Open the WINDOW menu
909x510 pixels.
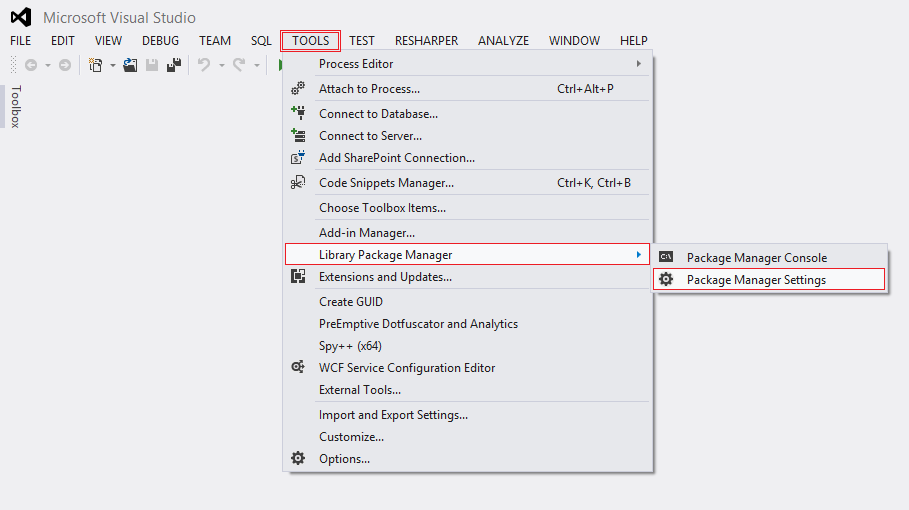click(x=575, y=41)
